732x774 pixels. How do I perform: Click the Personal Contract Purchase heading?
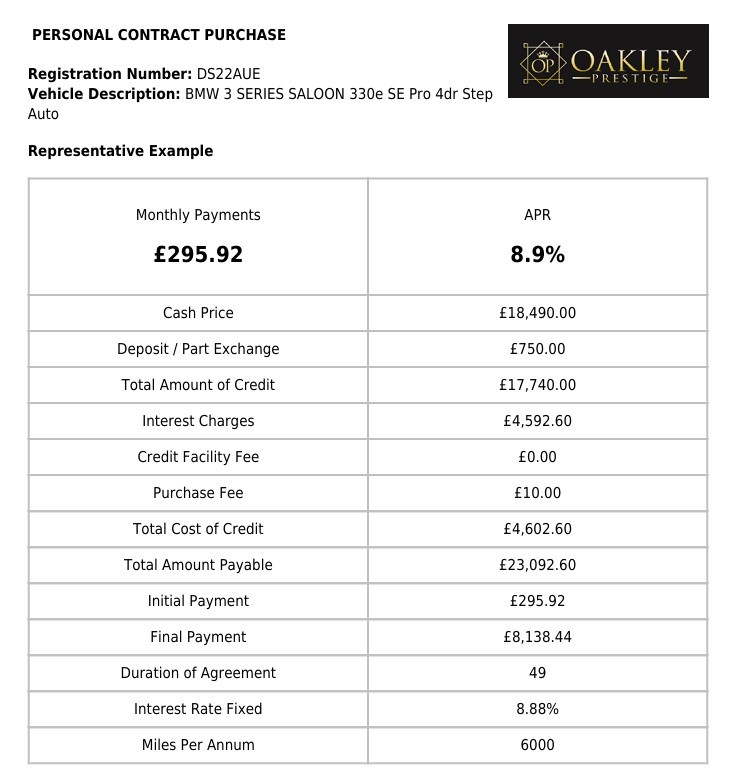point(159,35)
